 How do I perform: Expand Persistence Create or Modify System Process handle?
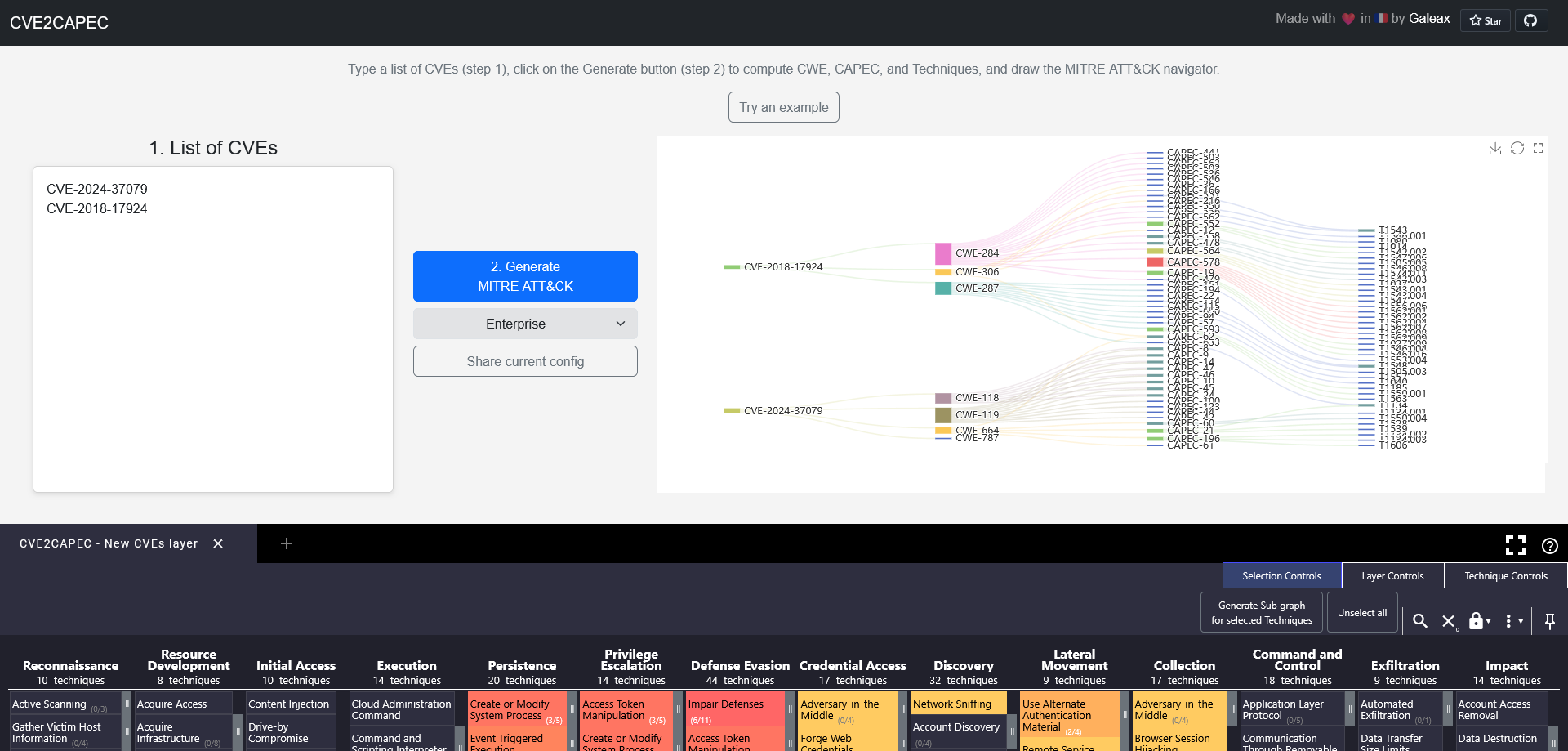tap(572, 709)
